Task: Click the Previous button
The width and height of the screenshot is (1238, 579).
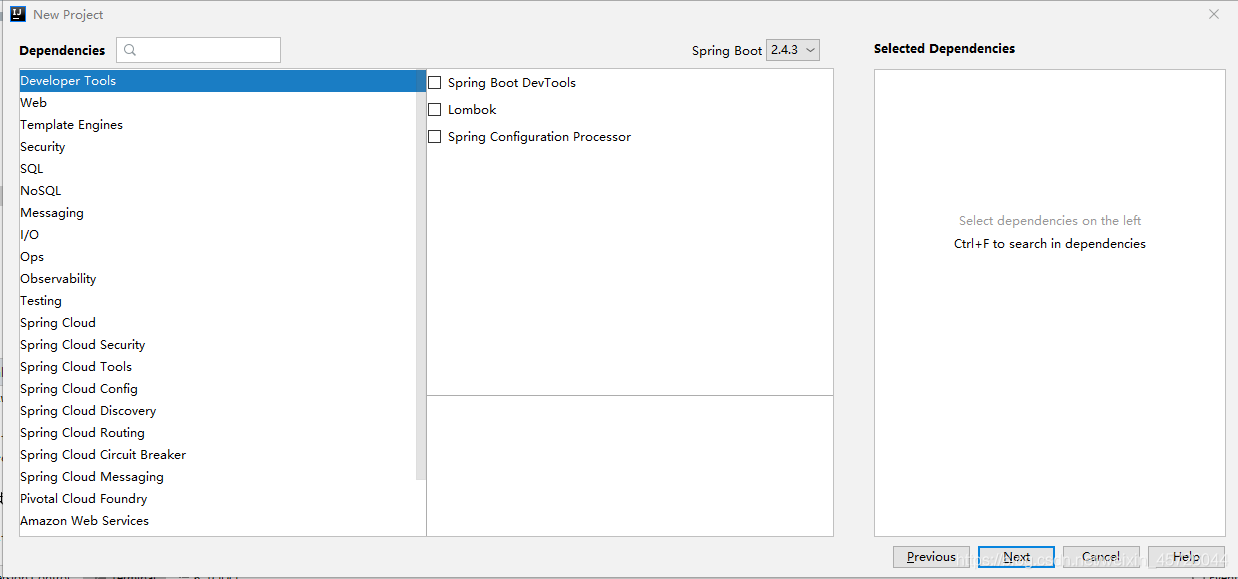Action: 931,557
